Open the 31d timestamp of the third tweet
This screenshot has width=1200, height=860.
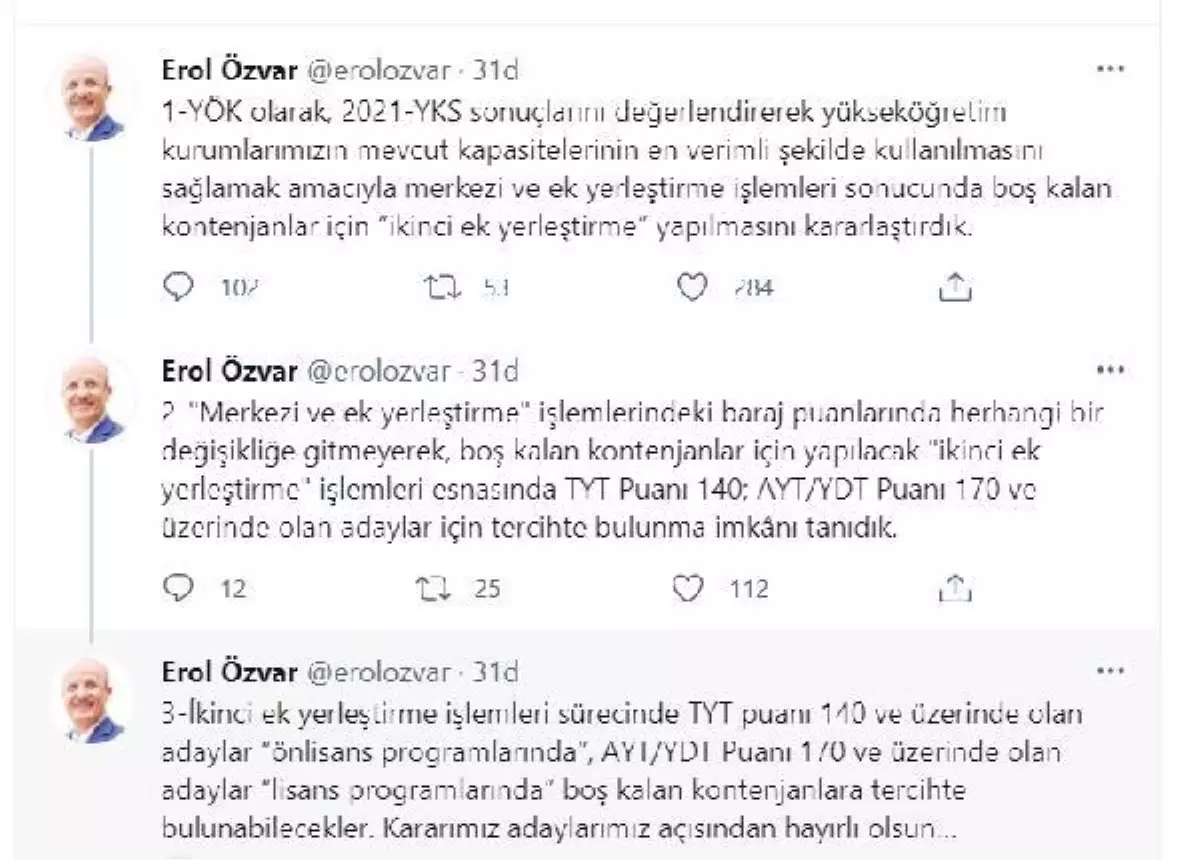tap(495, 671)
